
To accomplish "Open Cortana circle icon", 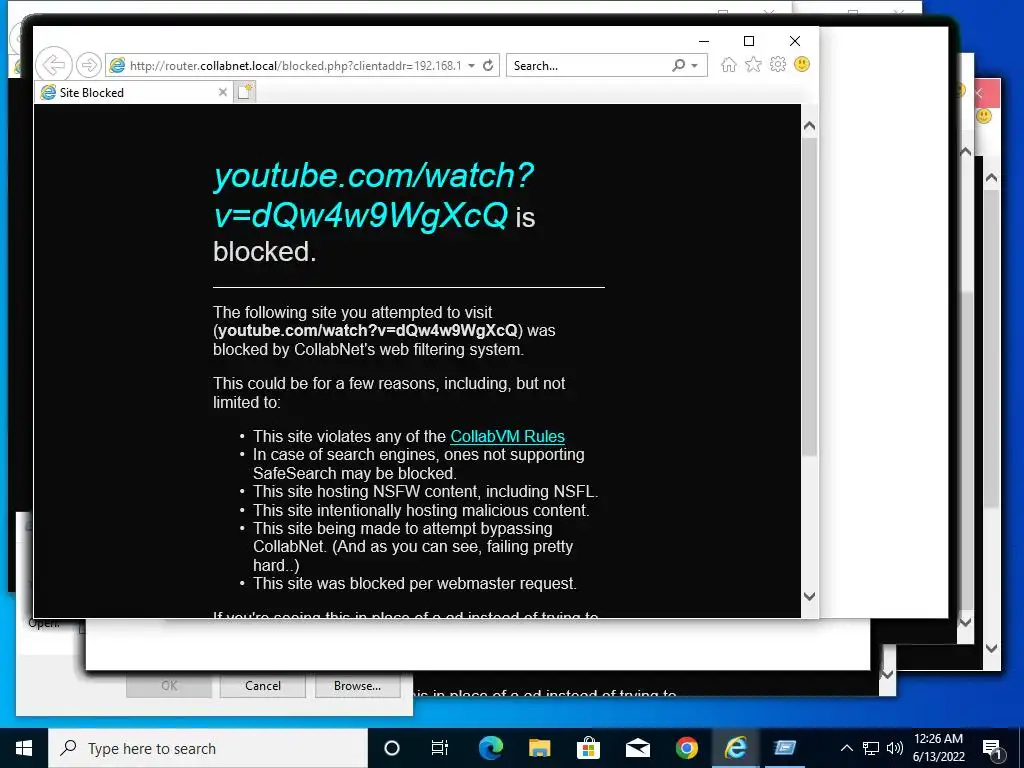I will click(x=392, y=748).
